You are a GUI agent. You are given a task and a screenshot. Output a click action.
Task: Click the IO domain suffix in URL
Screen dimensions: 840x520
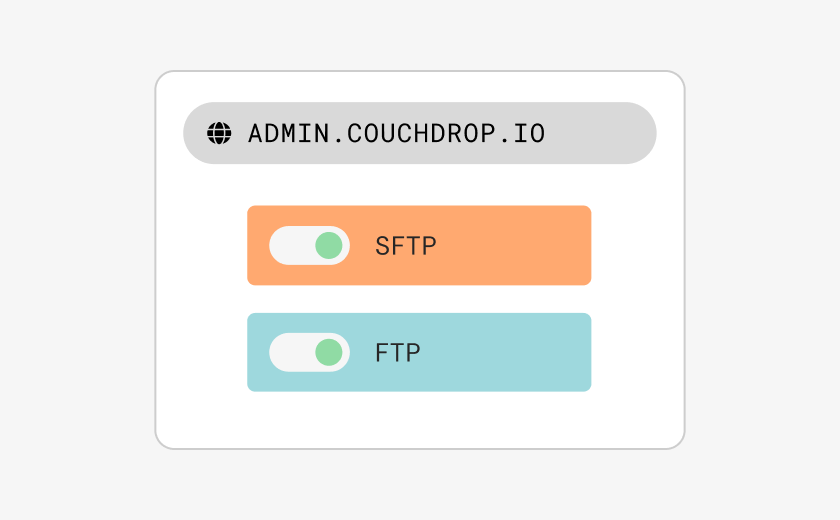pos(531,133)
